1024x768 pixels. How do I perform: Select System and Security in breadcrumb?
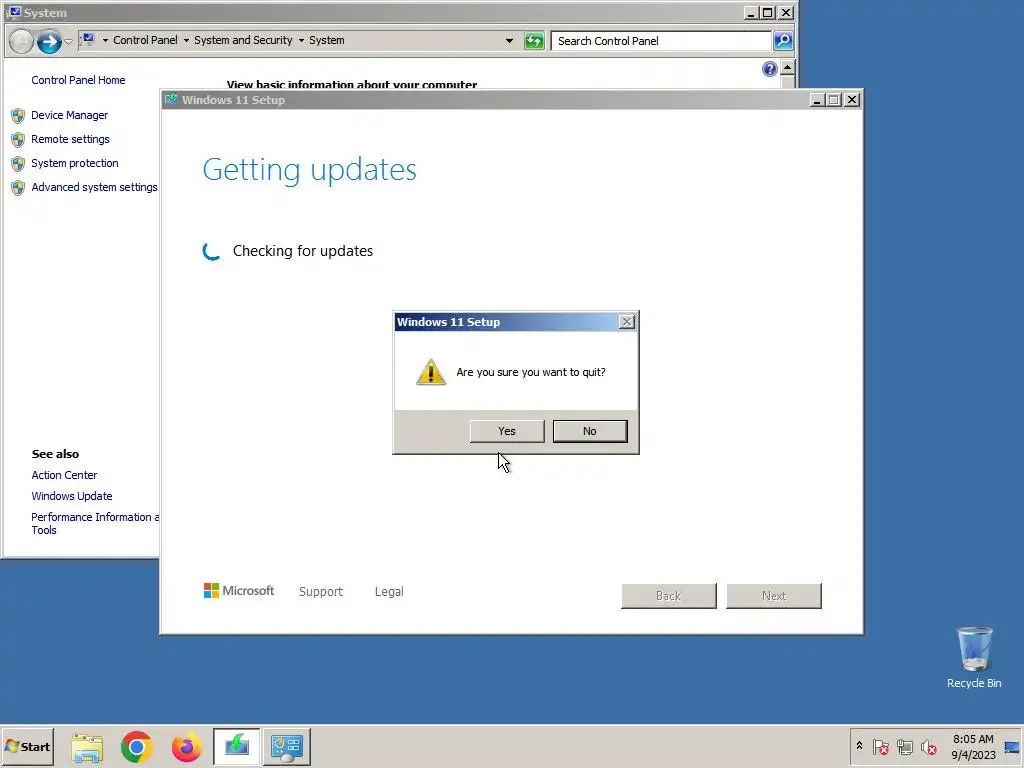tap(243, 40)
